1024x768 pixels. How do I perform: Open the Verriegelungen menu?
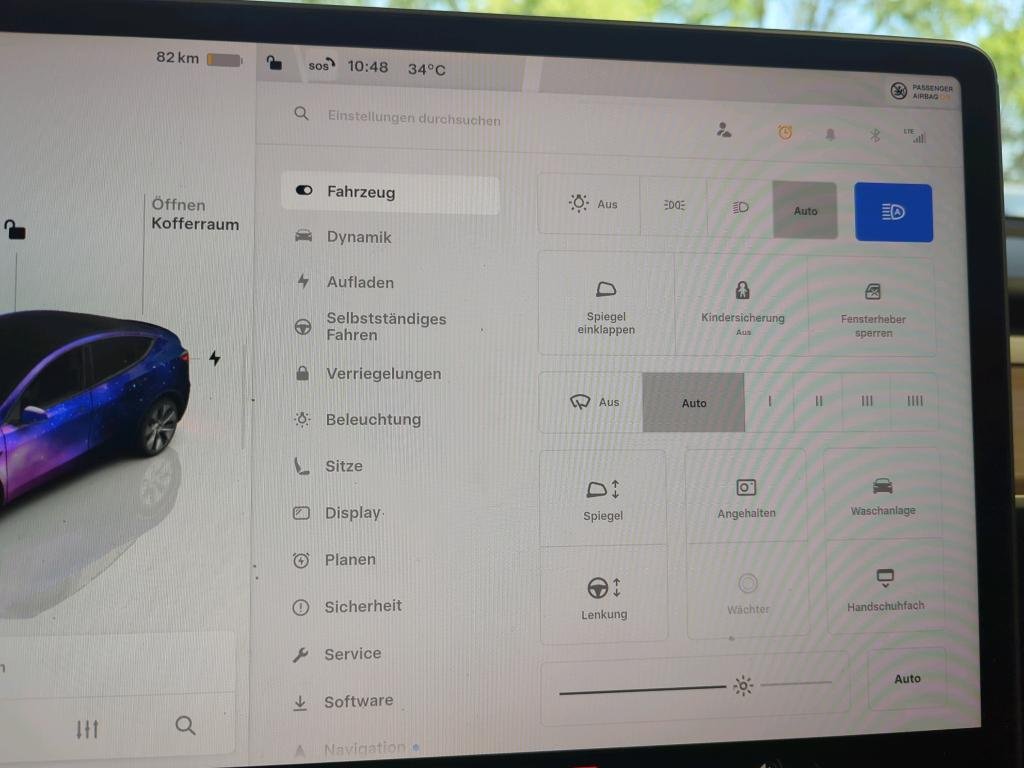[x=368, y=374]
